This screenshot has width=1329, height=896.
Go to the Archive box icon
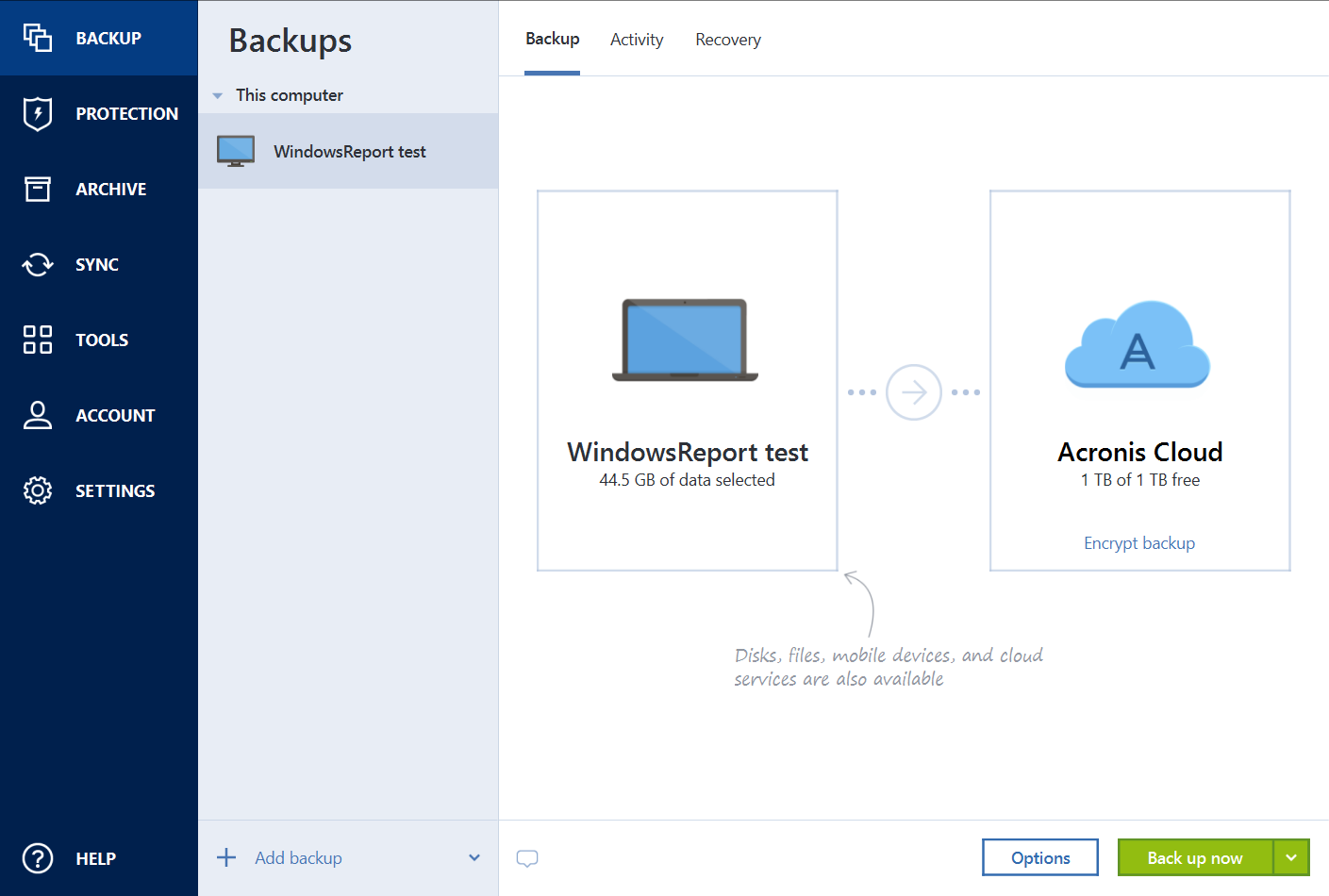[x=38, y=189]
